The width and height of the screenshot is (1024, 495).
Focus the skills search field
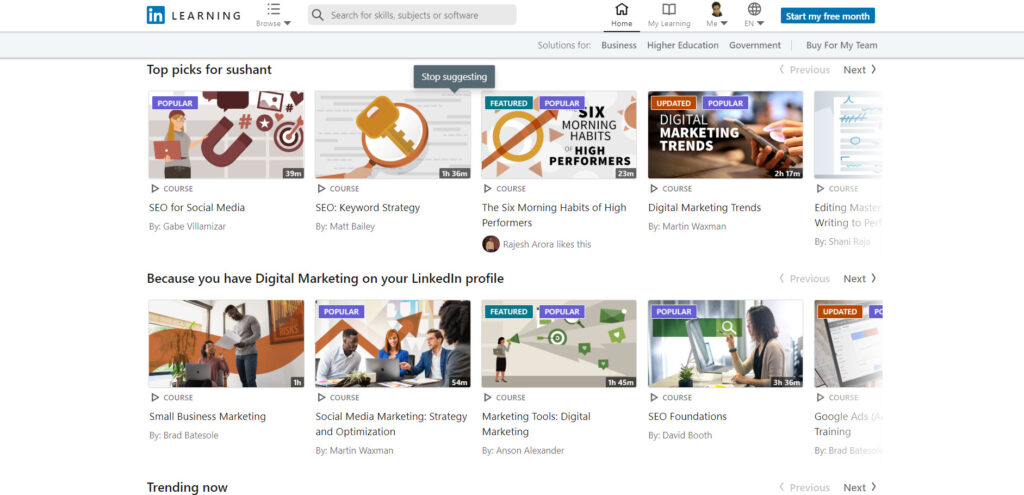[x=412, y=15]
